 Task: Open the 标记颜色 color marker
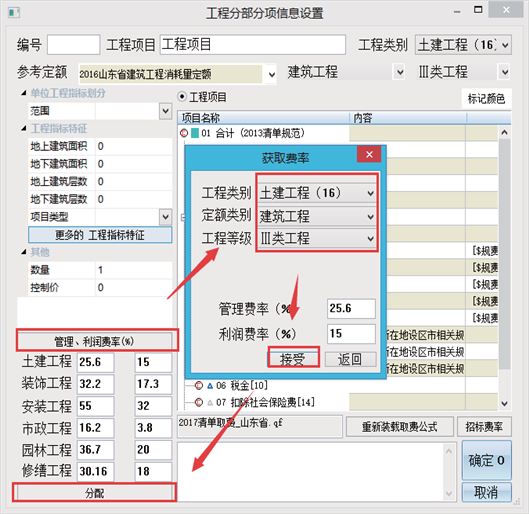[486, 98]
